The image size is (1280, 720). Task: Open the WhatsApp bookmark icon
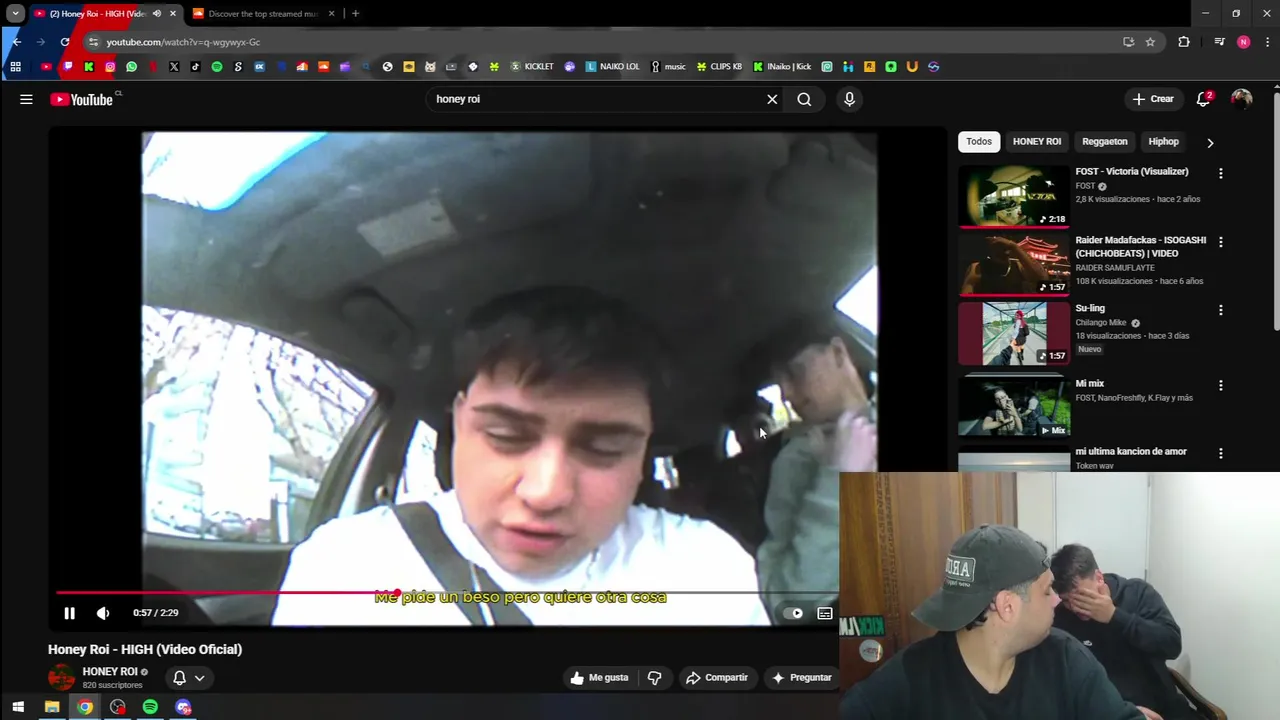click(131, 67)
